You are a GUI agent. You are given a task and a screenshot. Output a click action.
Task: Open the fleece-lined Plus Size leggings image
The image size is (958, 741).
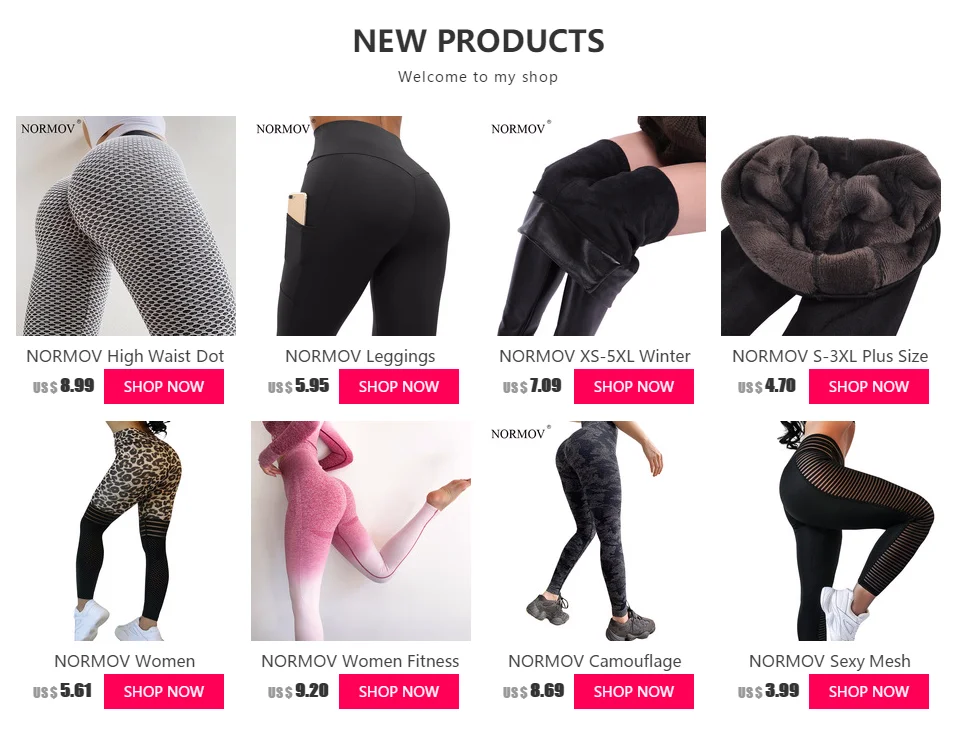831,225
